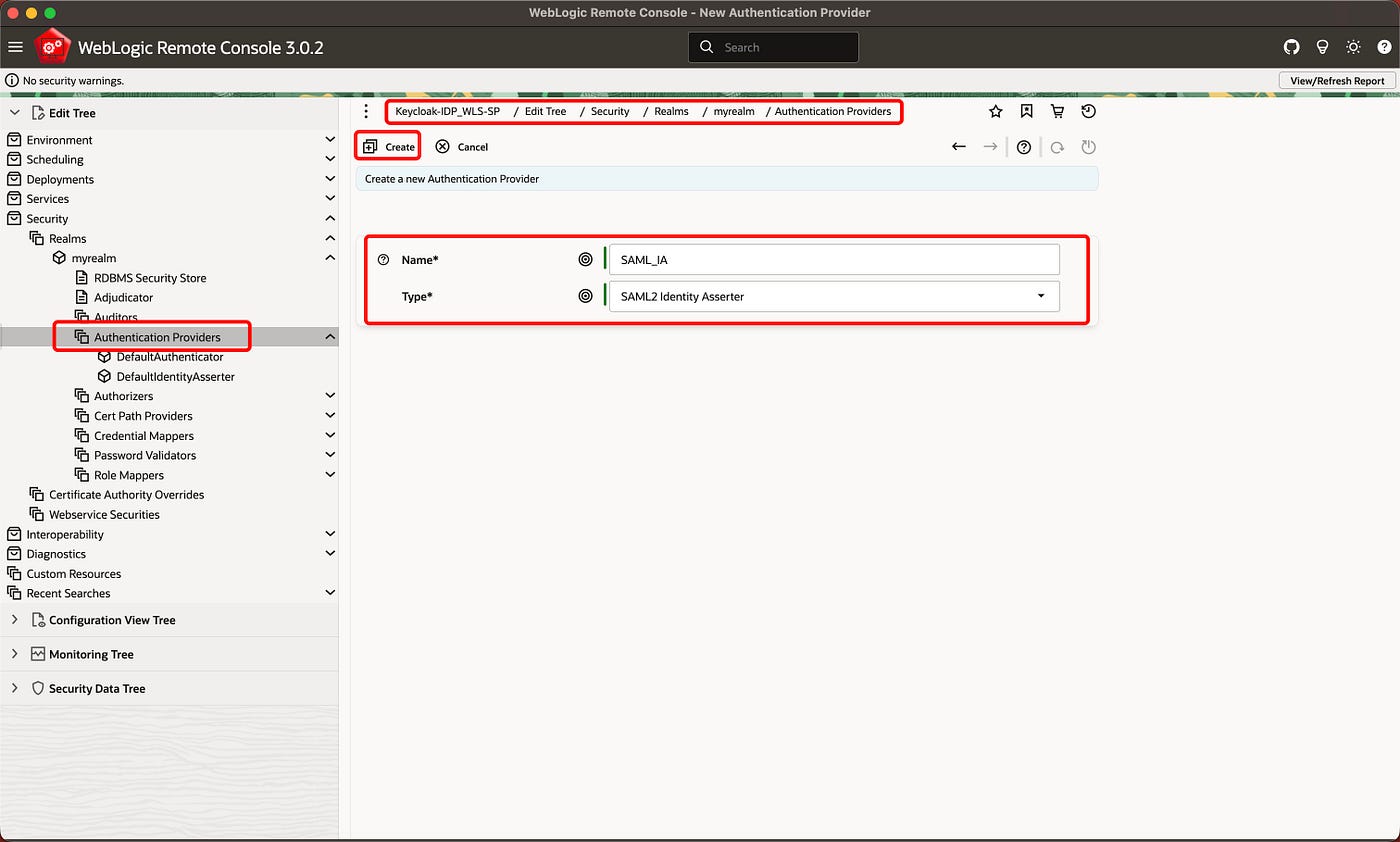
Task: Click the WebLogic Remote Console logo
Action: (51, 47)
